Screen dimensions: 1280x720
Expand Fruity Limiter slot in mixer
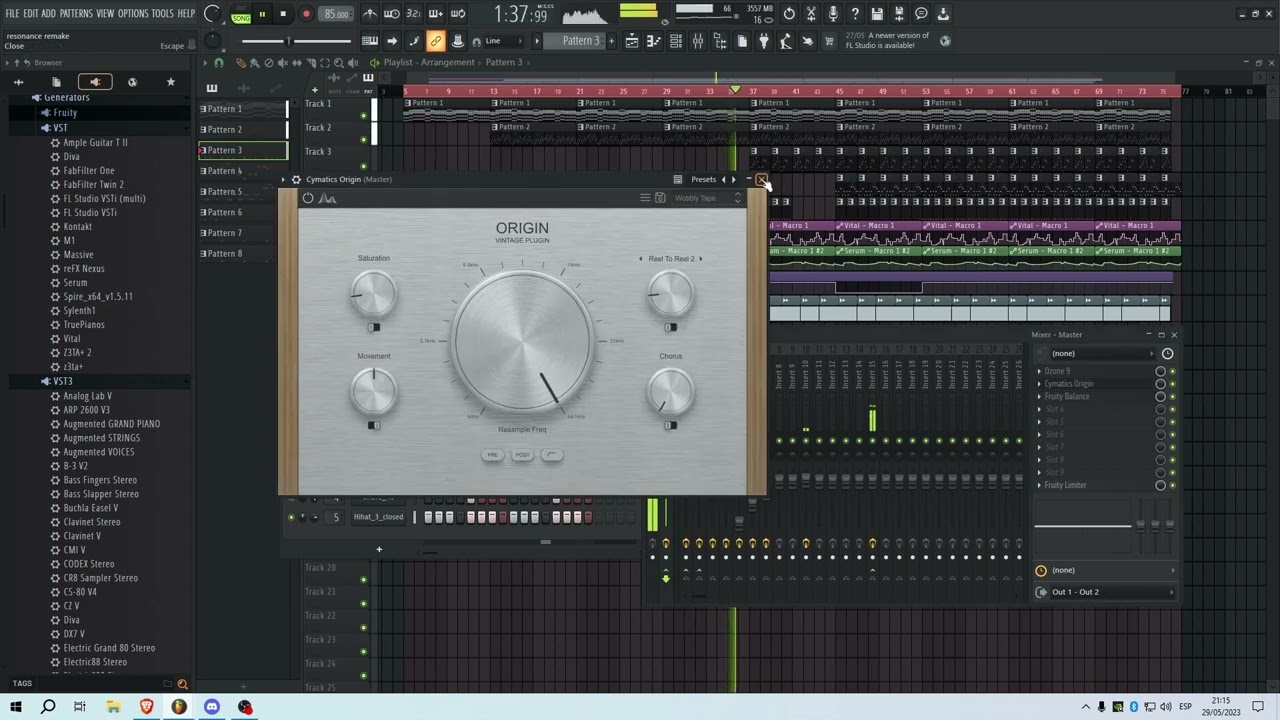[1040, 485]
